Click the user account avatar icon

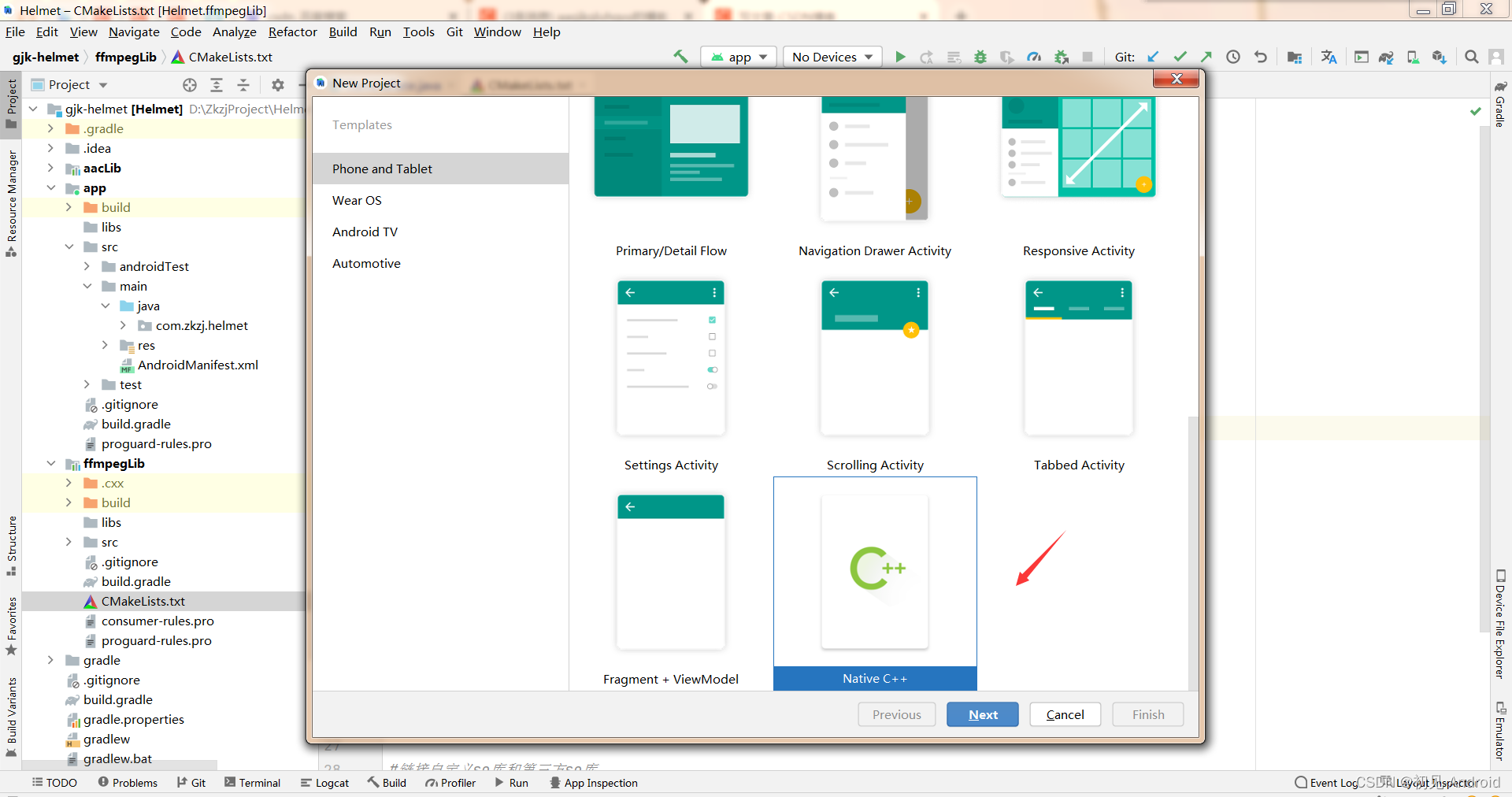pos(1496,57)
